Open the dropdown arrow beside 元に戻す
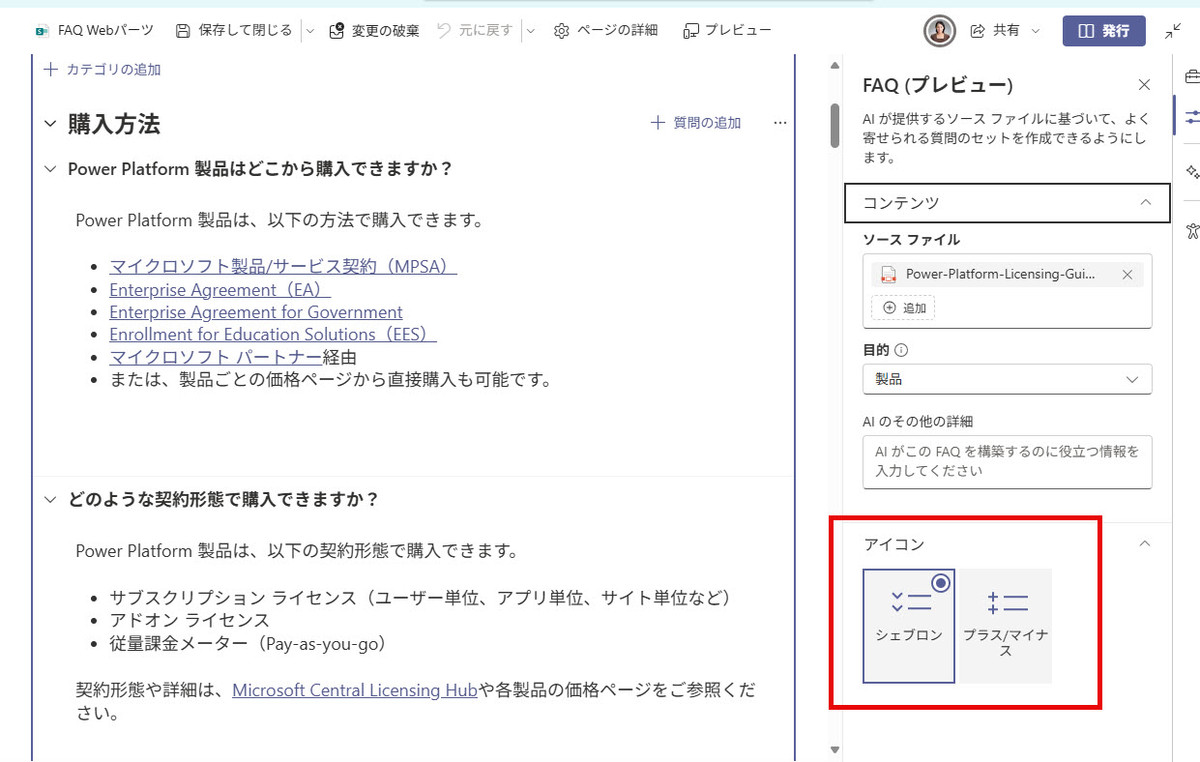The image size is (1200, 762). tap(530, 31)
